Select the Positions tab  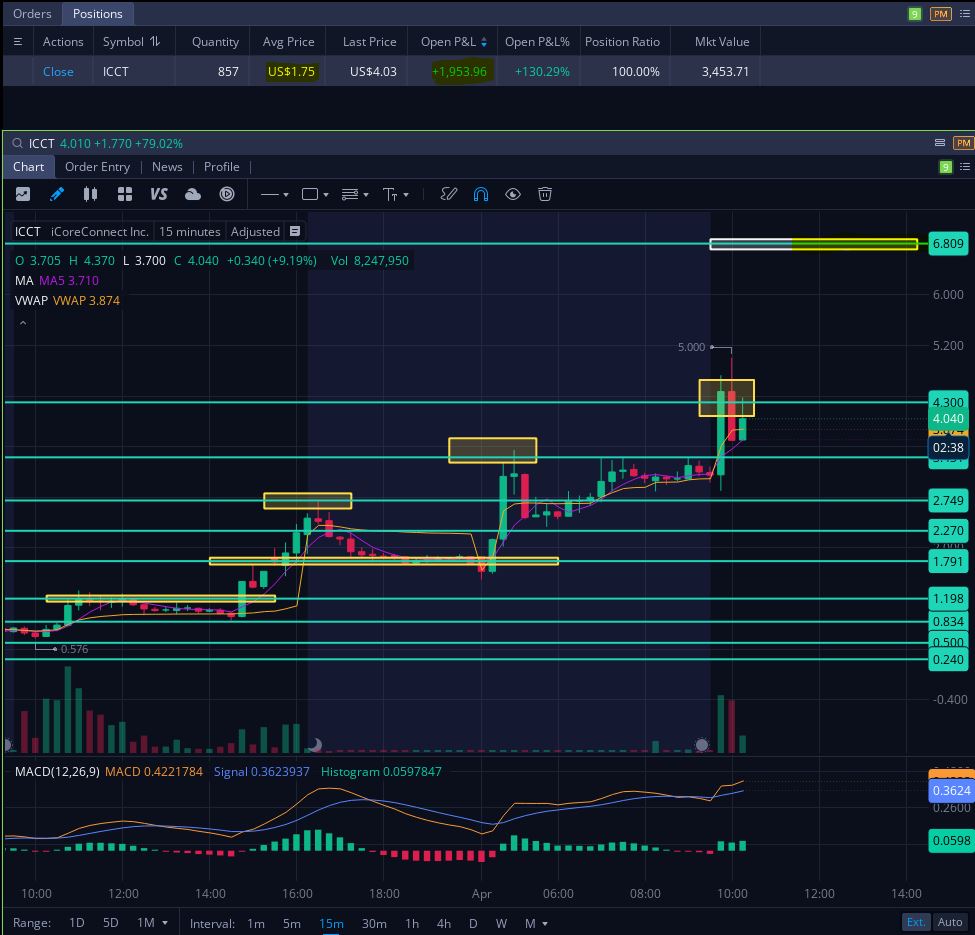(x=98, y=14)
